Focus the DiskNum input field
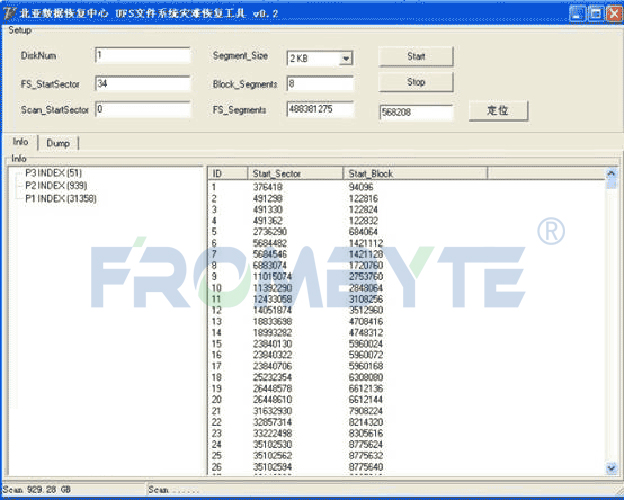The image size is (624, 500). tap(143, 55)
